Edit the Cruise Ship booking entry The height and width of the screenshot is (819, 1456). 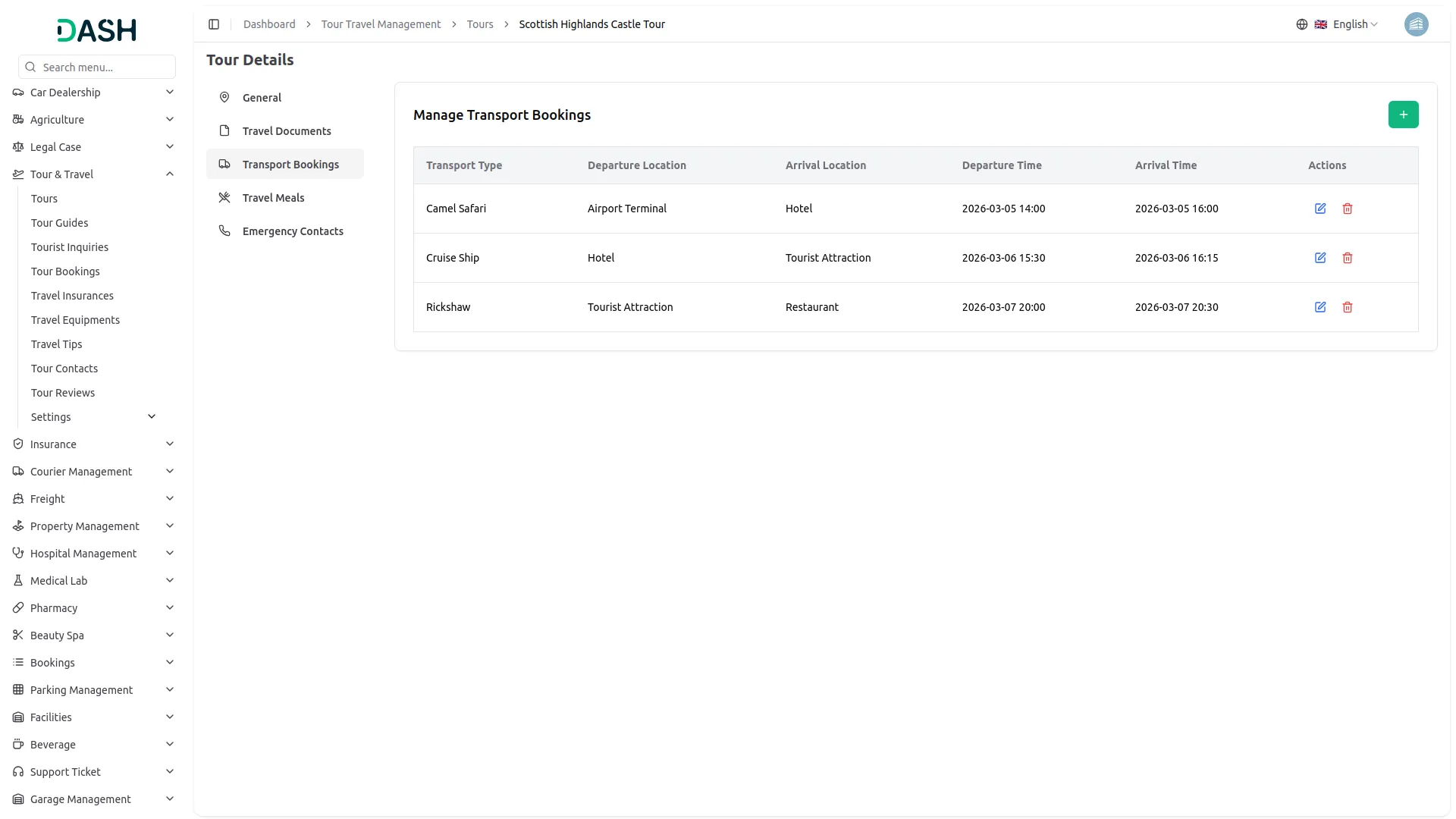(1320, 258)
